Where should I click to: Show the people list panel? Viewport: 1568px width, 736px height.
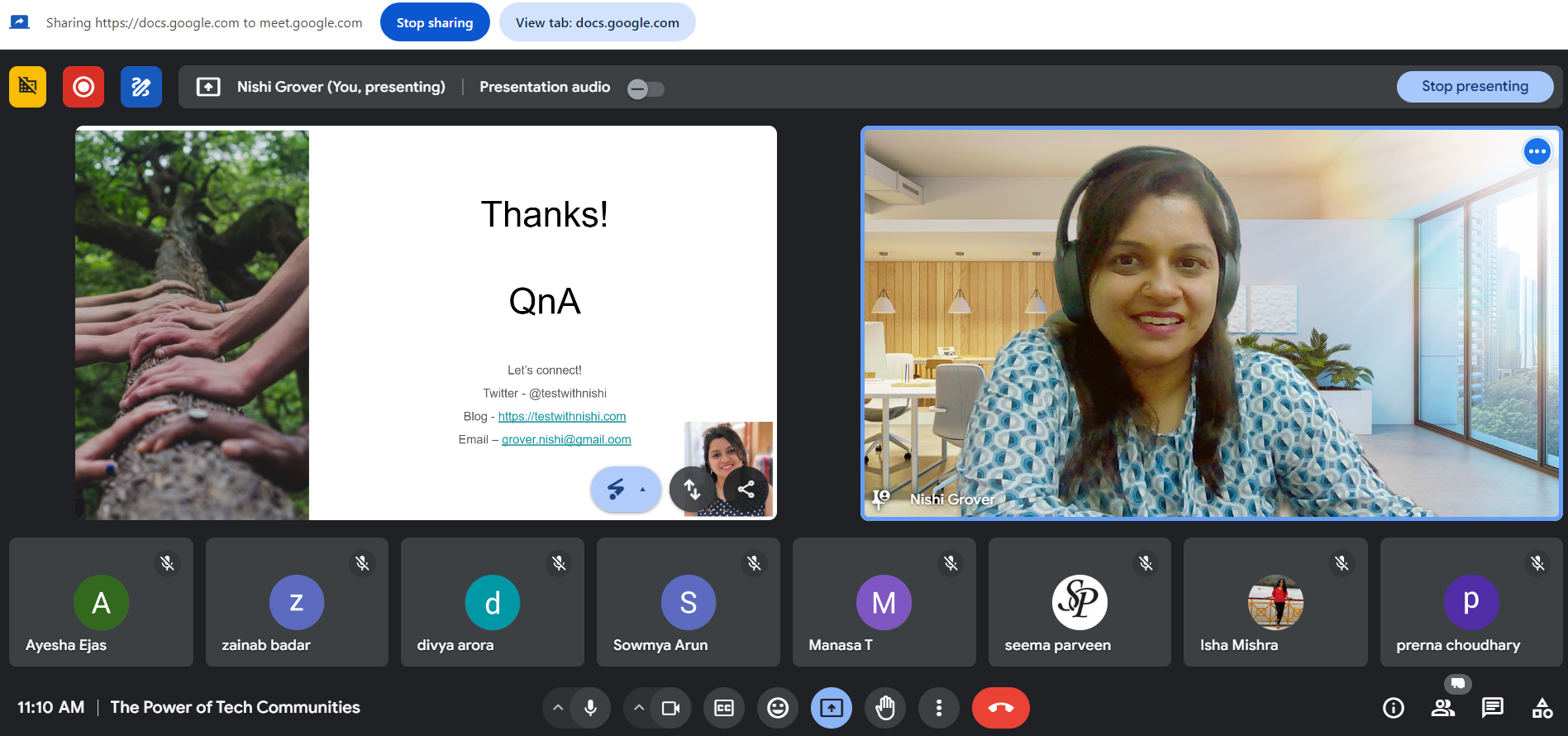coord(1443,708)
